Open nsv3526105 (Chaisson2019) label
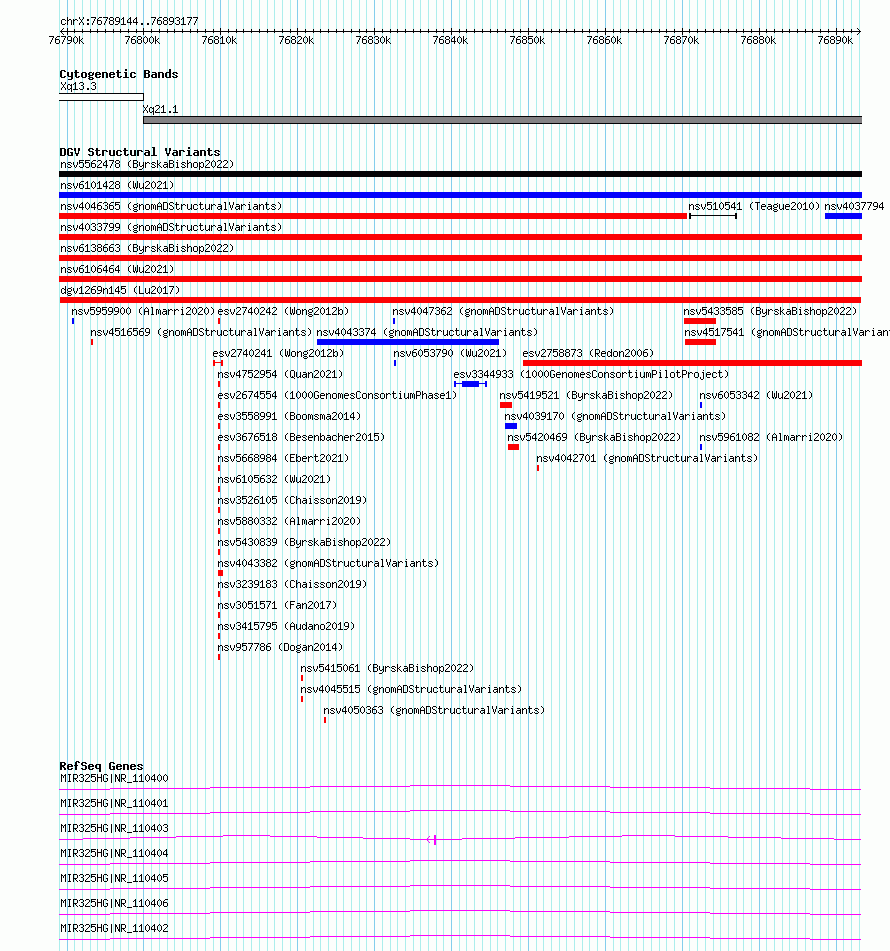Image resolution: width=890 pixels, height=951 pixels. [292, 500]
